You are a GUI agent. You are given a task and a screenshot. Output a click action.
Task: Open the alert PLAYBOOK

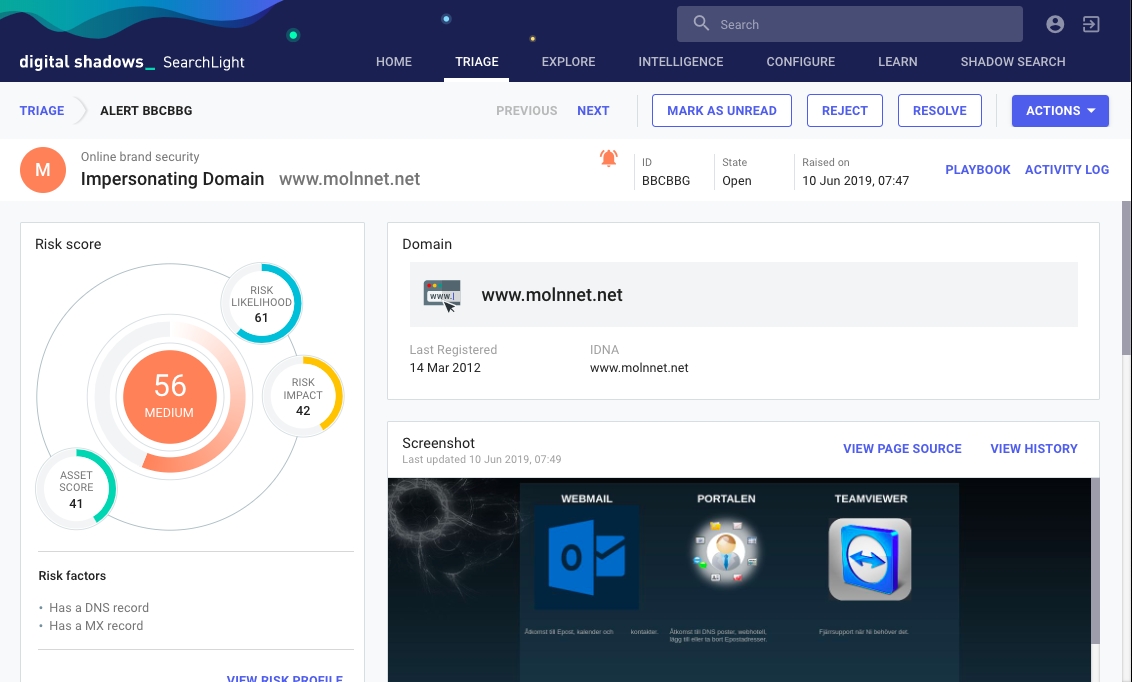click(978, 170)
